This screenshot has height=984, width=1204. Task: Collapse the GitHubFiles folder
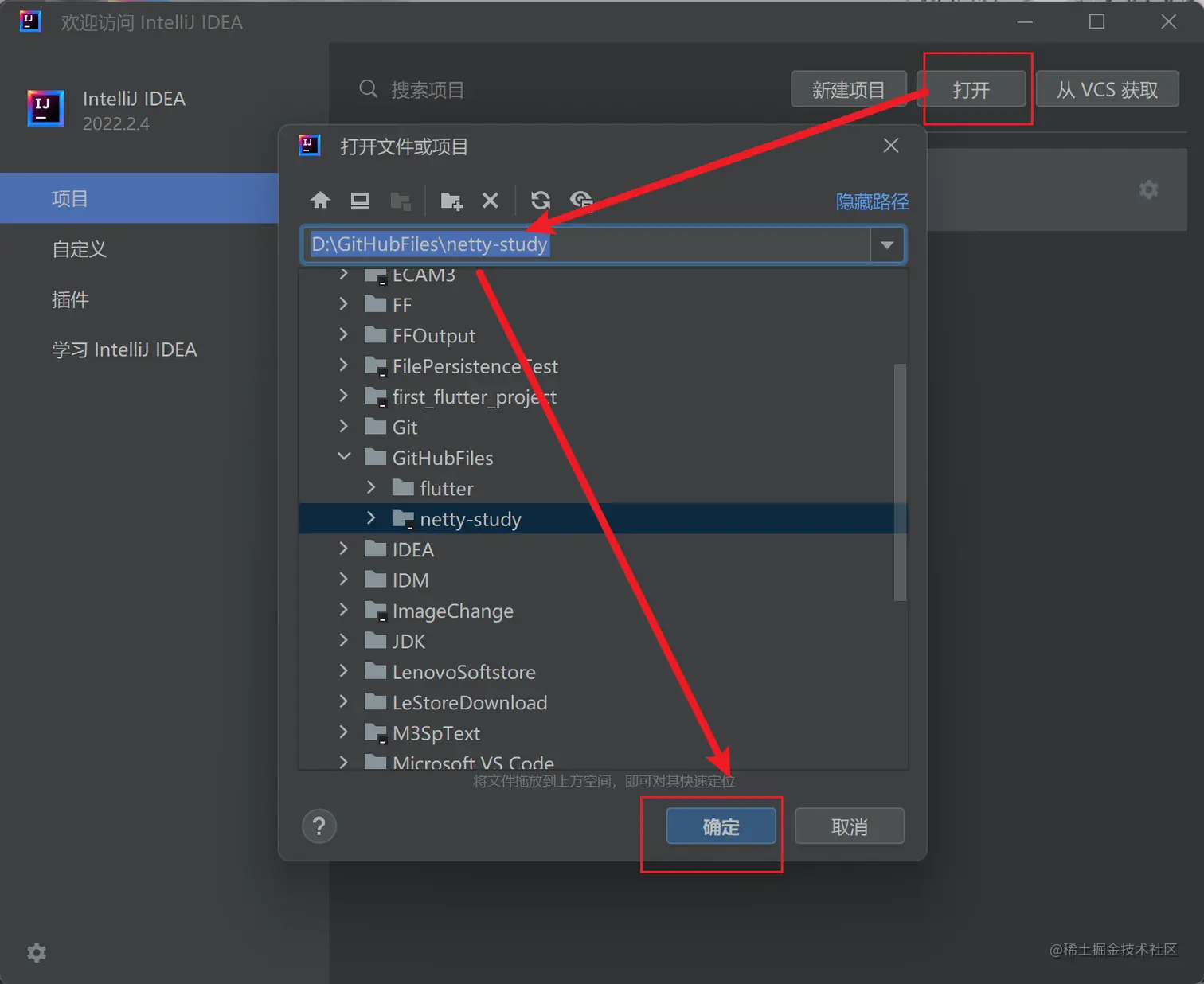point(344,457)
